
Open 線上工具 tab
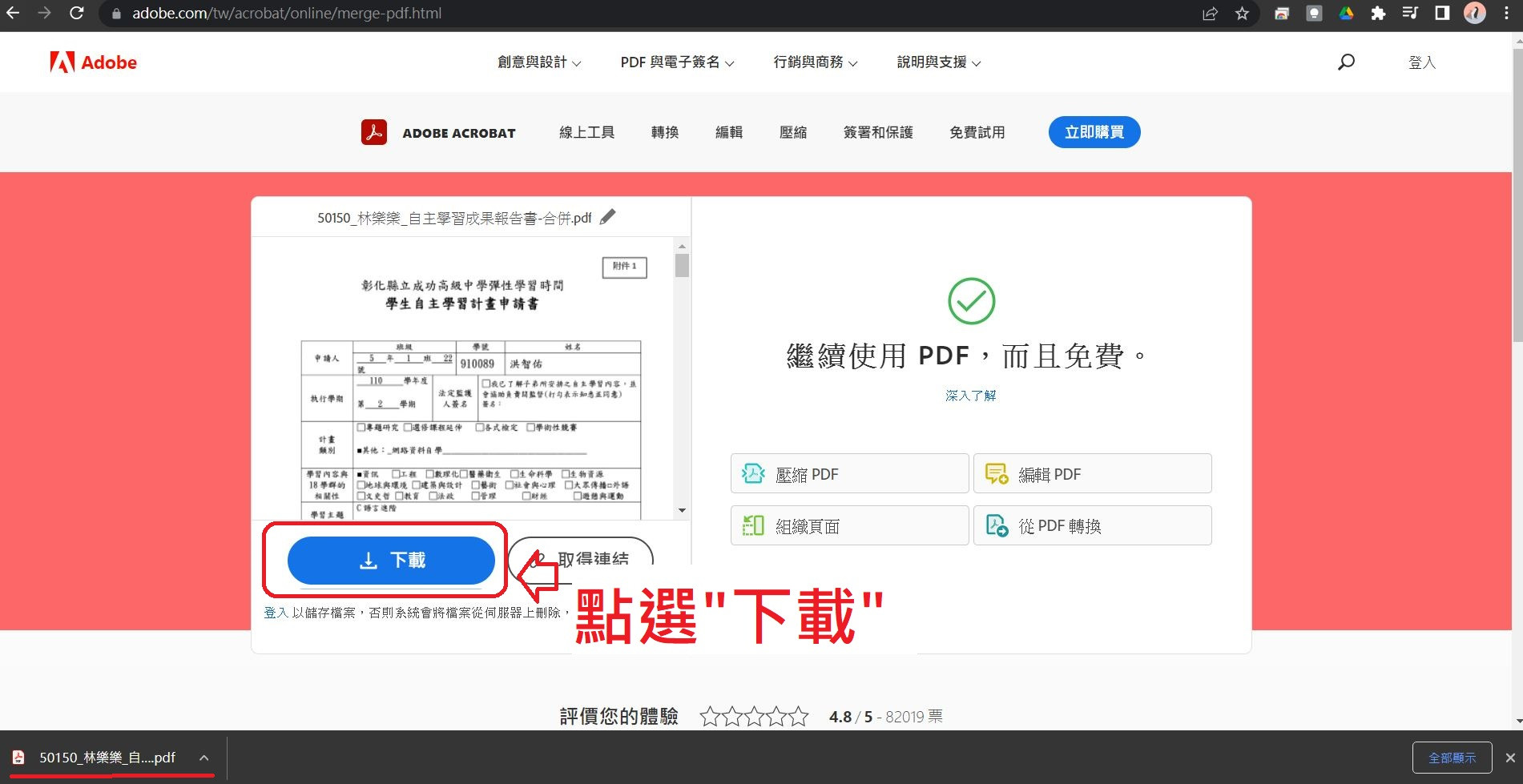(586, 132)
